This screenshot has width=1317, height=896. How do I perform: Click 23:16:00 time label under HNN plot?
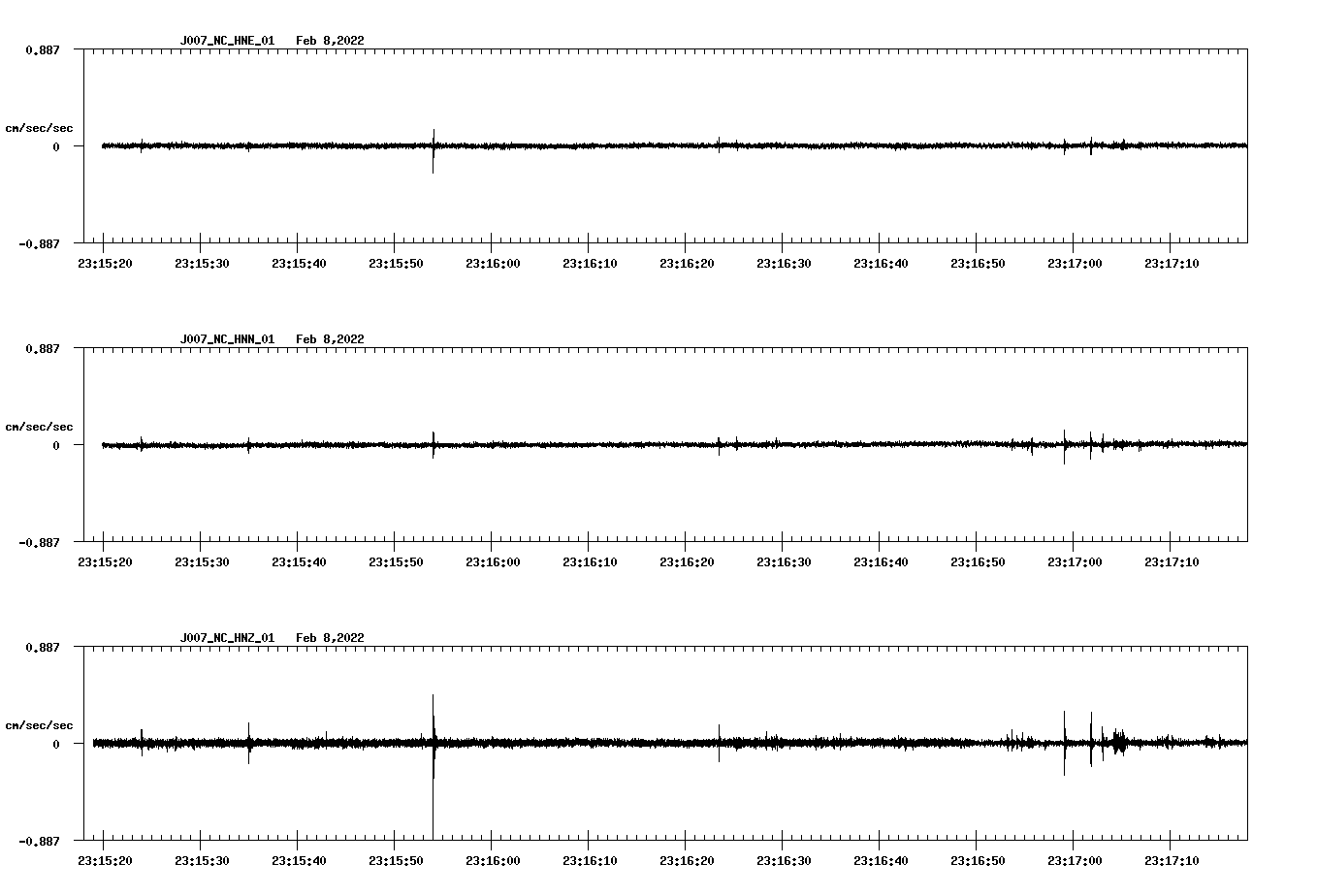pos(493,562)
